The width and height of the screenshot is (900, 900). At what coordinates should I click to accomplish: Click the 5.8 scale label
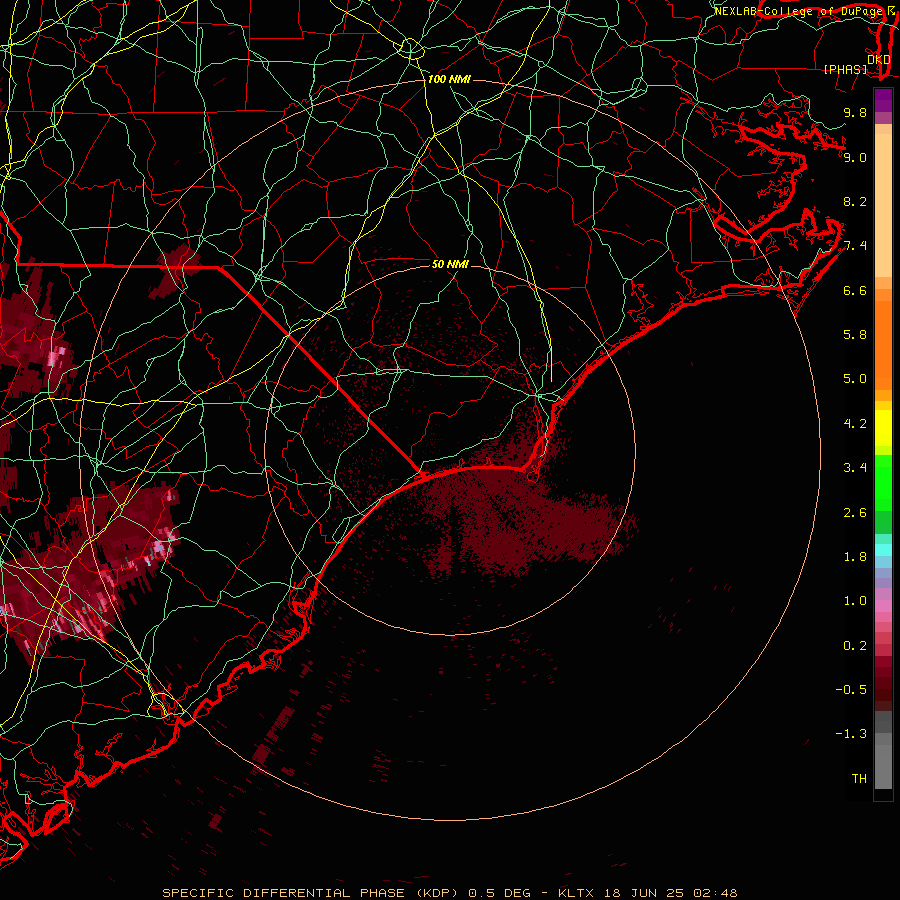click(x=855, y=335)
